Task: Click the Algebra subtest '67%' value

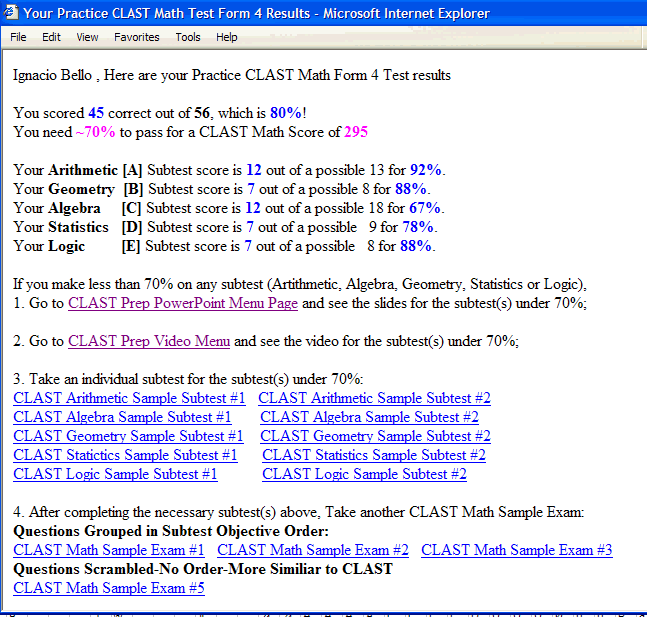Action: click(425, 208)
